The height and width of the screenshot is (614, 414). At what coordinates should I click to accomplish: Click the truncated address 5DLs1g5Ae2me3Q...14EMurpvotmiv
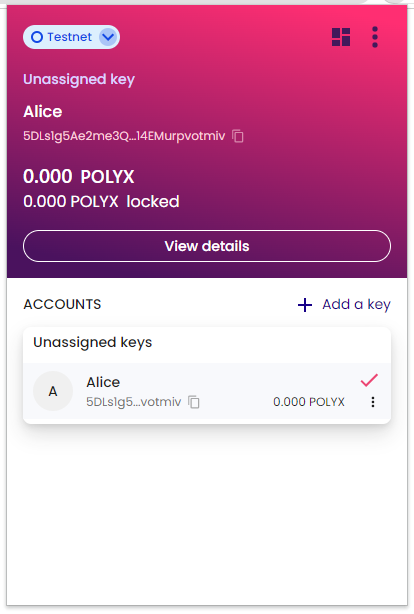click(x=124, y=136)
